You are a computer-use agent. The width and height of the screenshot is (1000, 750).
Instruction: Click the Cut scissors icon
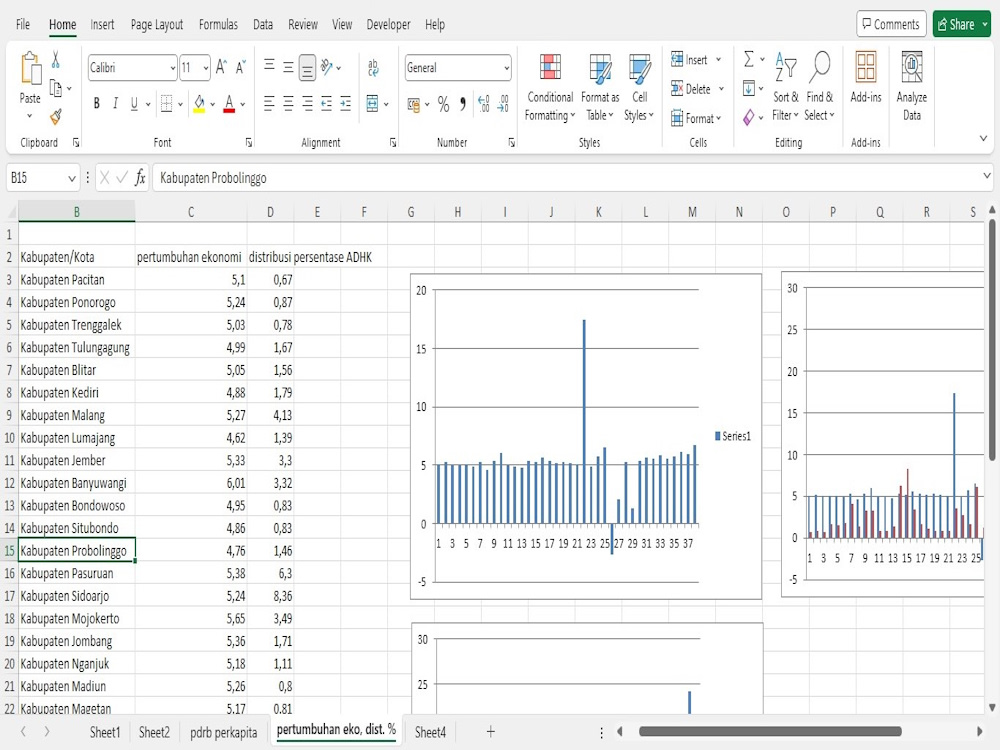[x=55, y=59]
